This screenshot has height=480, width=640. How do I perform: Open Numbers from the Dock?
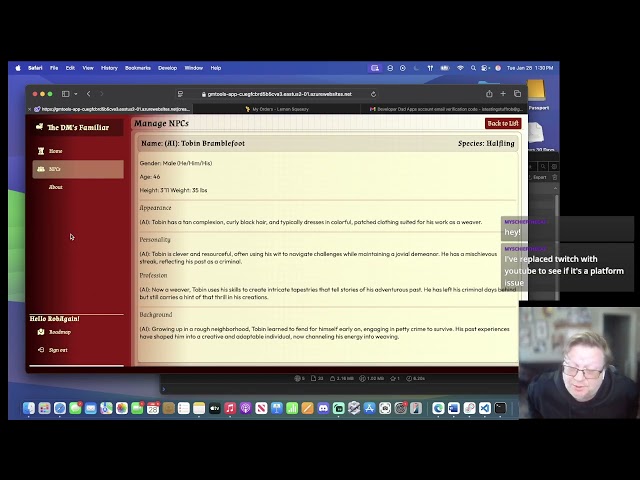tap(292, 408)
